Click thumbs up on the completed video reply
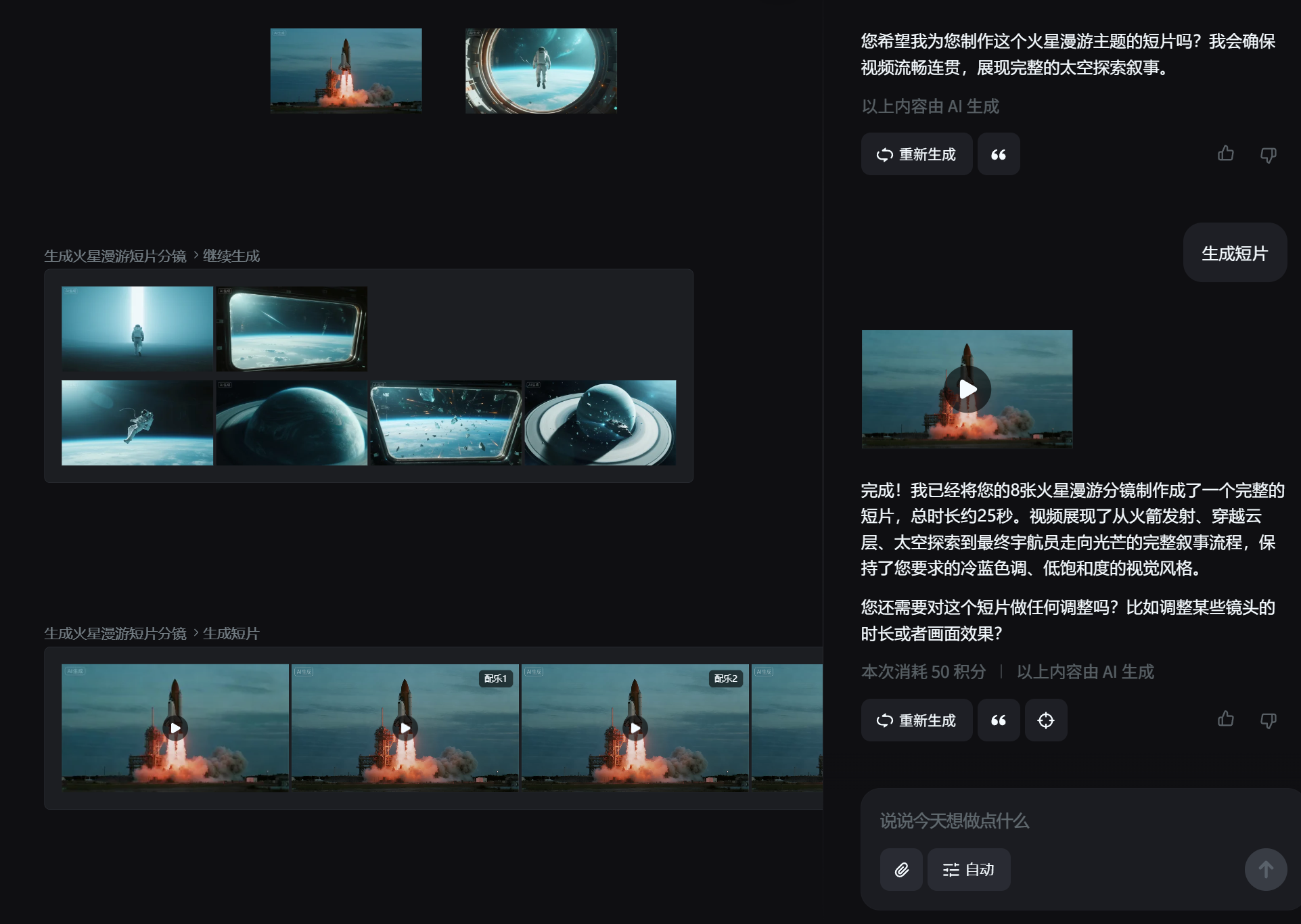Viewport: 1301px width, 924px height. point(1226,720)
